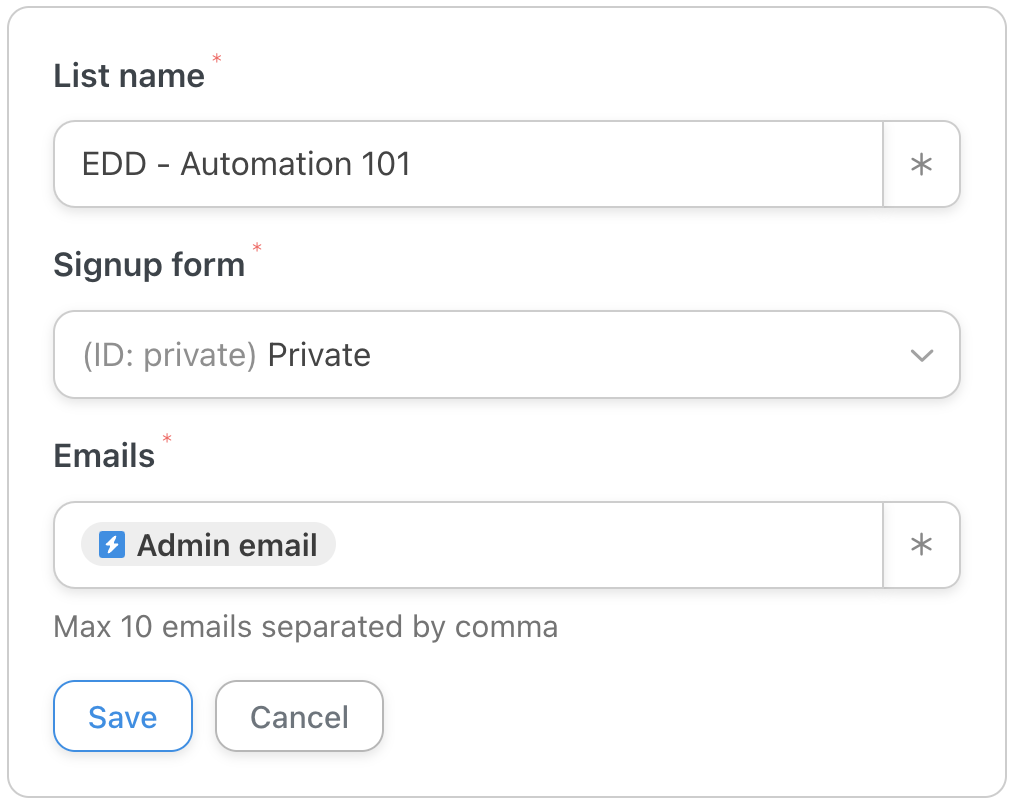The image size is (1014, 804).
Task: Save the list settings
Action: tap(122, 716)
